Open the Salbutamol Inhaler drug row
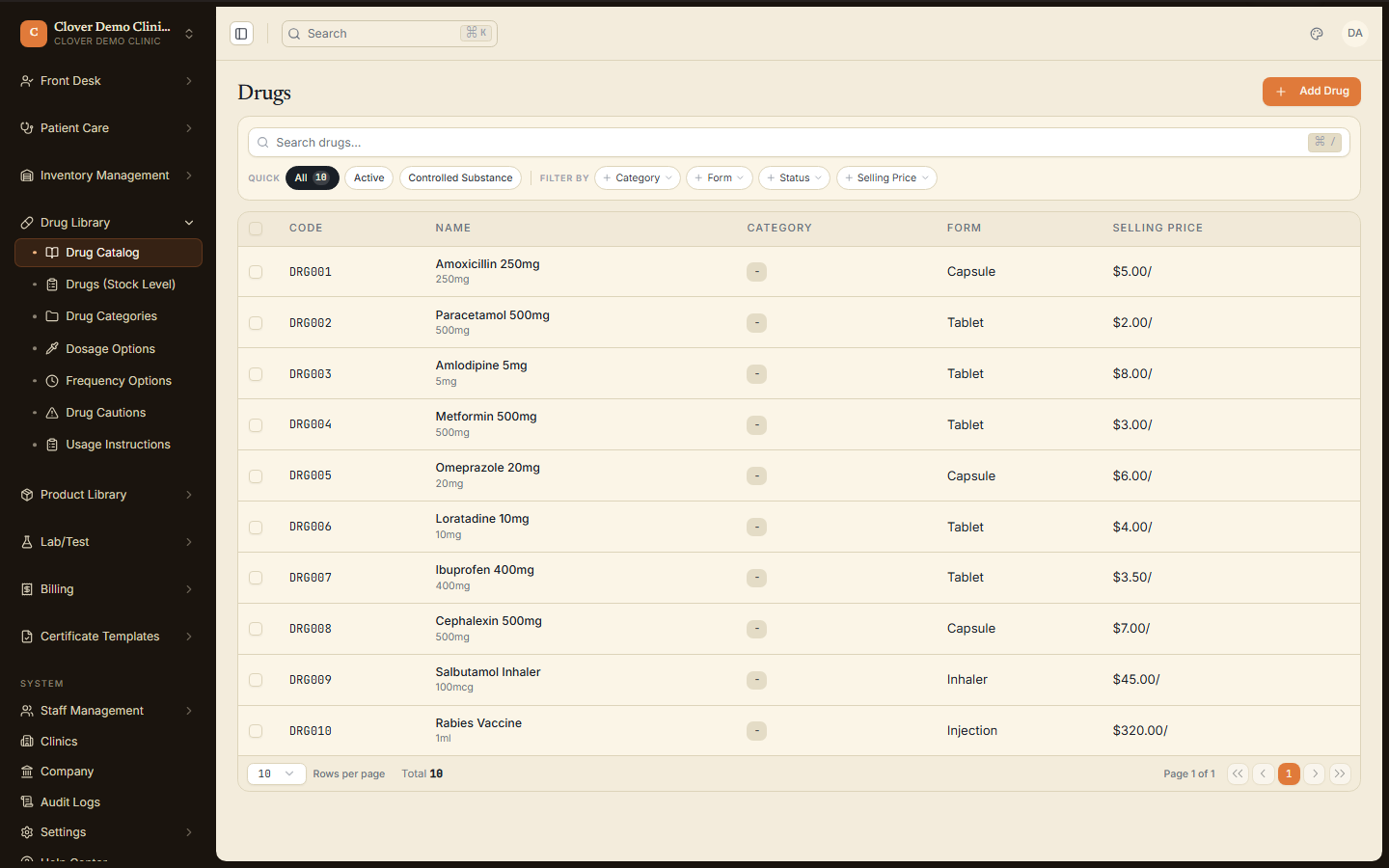Image resolution: width=1389 pixels, height=868 pixels. pos(799,680)
